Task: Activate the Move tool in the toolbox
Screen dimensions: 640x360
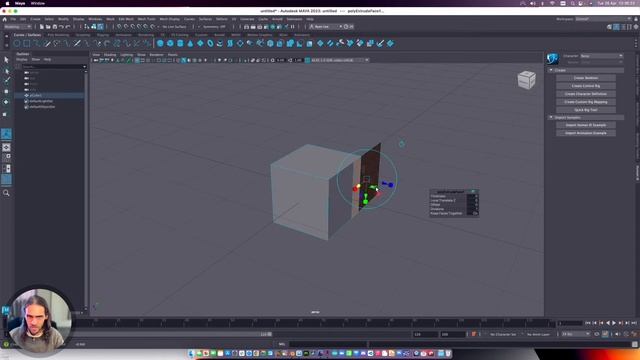Action: tap(6, 91)
